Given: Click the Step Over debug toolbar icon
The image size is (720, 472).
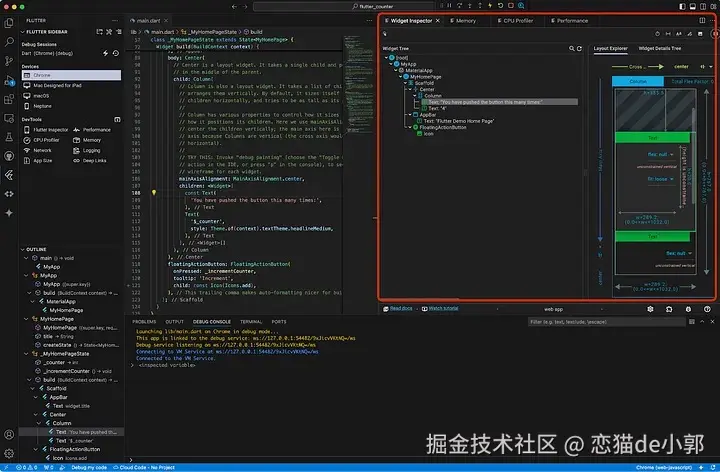Looking at the screenshot, I should tap(459, 6).
